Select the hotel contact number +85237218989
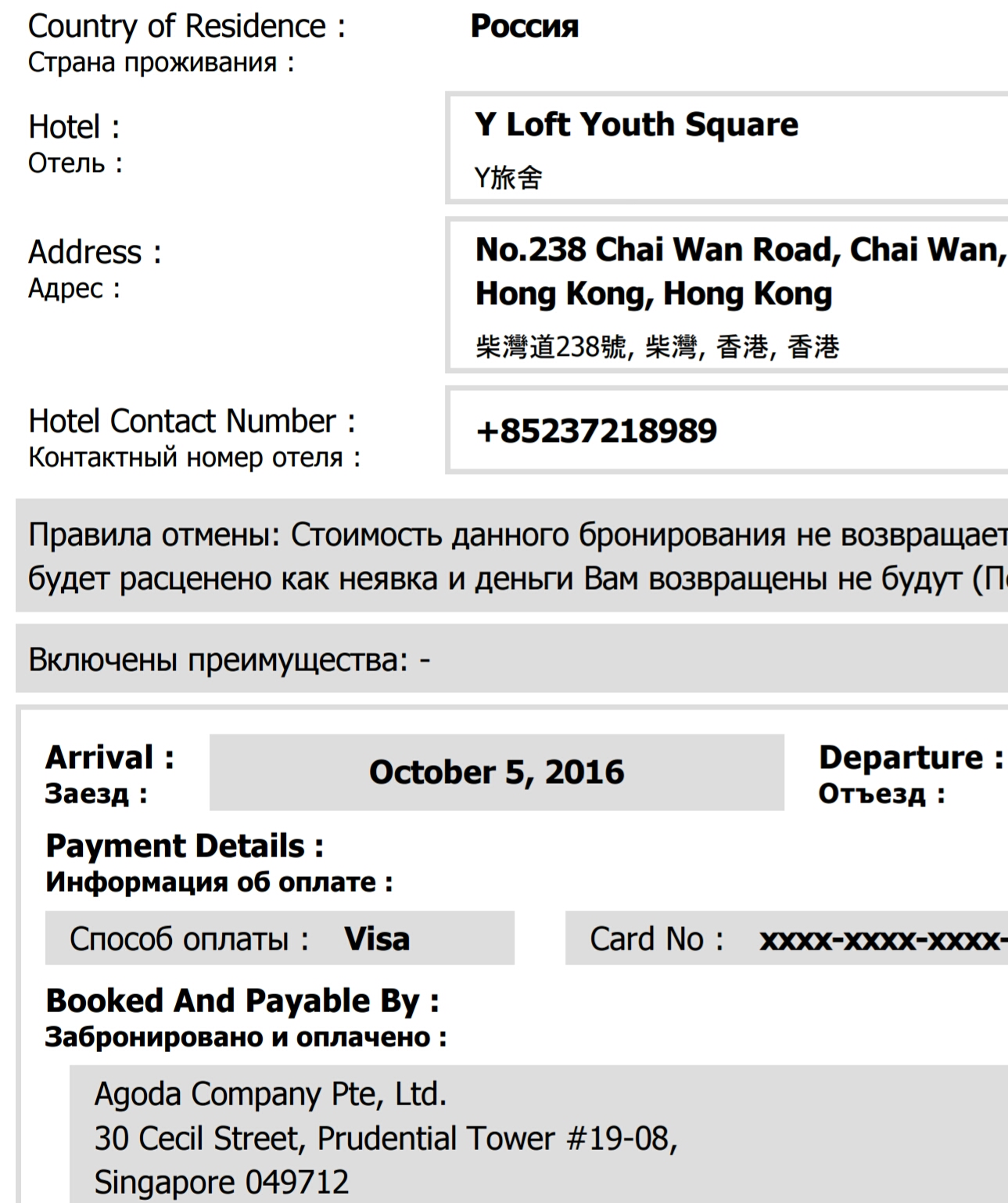 pos(596,431)
